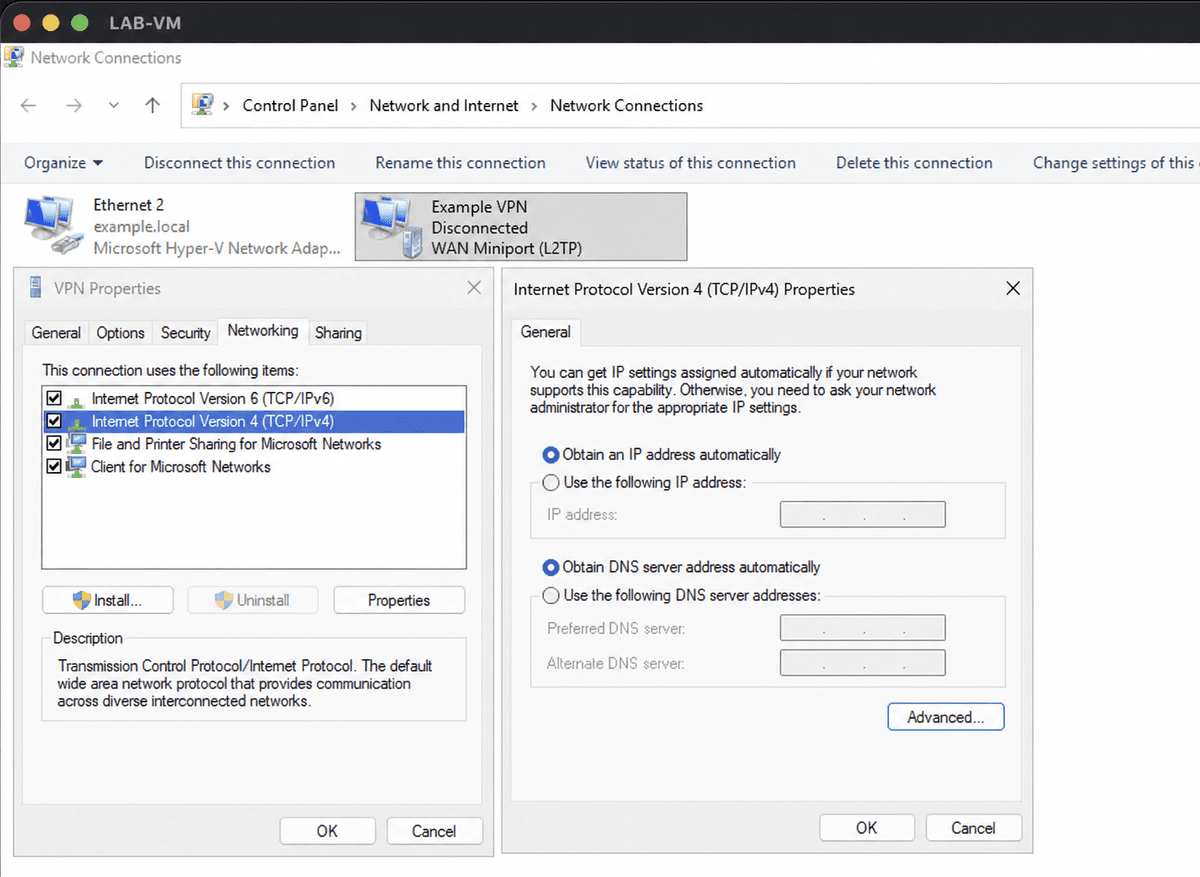The image size is (1200, 877).
Task: Select the Example VPN connection icon
Action: click(393, 227)
